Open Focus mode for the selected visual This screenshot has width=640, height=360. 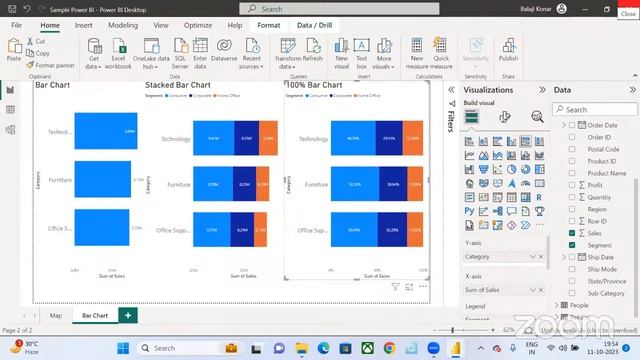click(409, 287)
